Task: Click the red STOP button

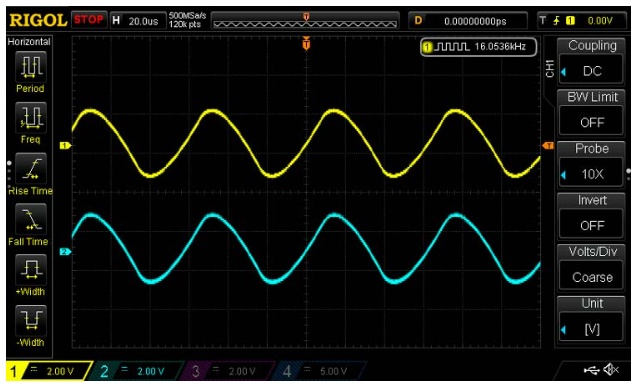Action: pos(89,20)
